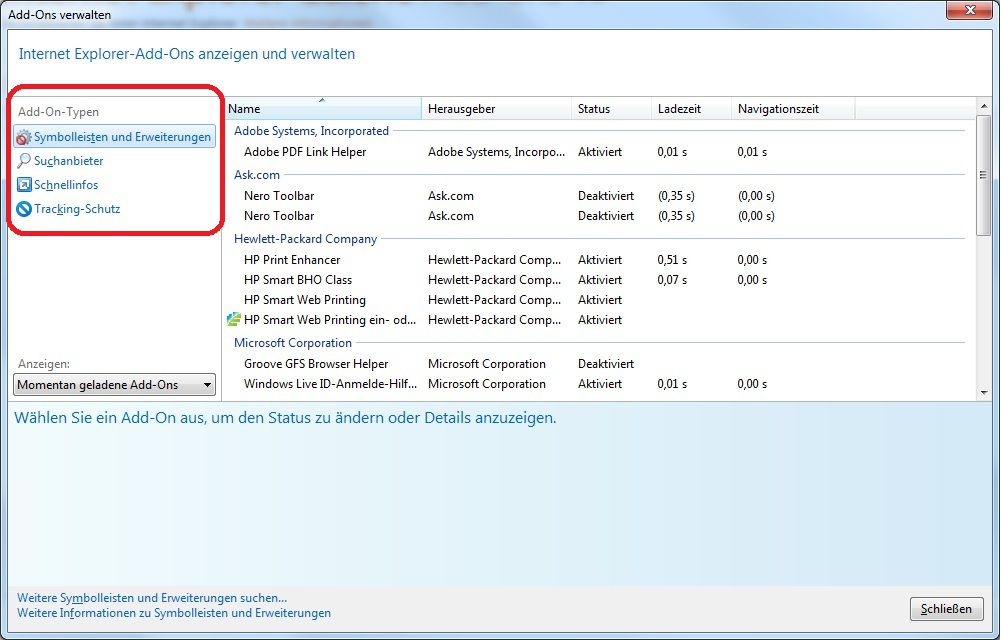Viewport: 1002px width, 640px height.
Task: Select Suchanbieter add-on type
Action: 68,161
